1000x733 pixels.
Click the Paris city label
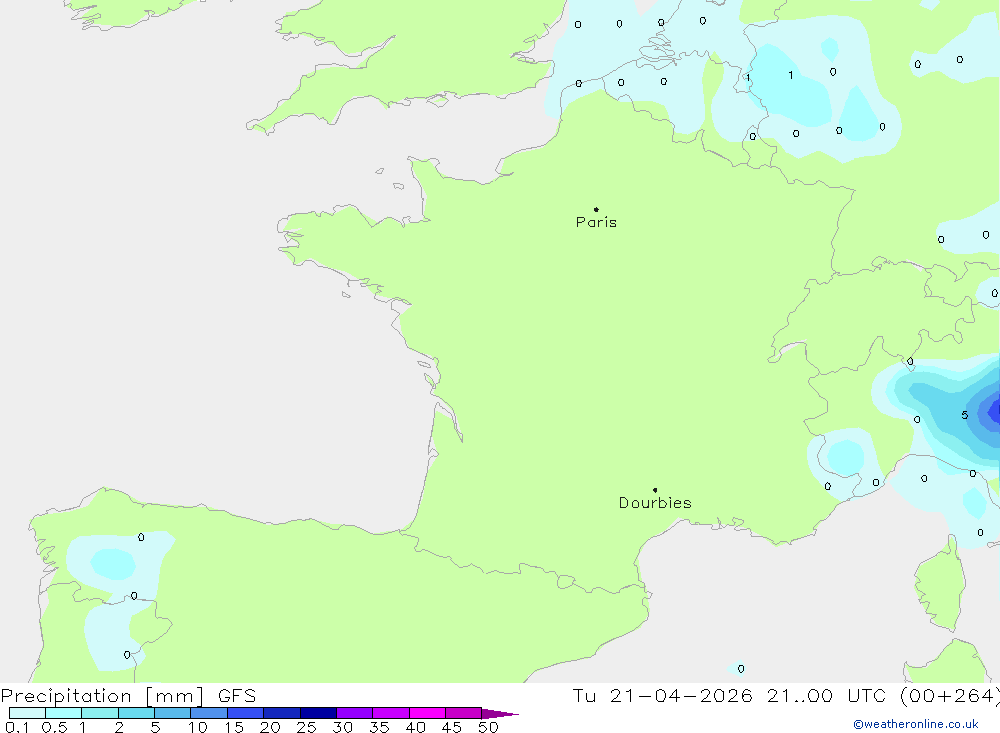[596, 222]
